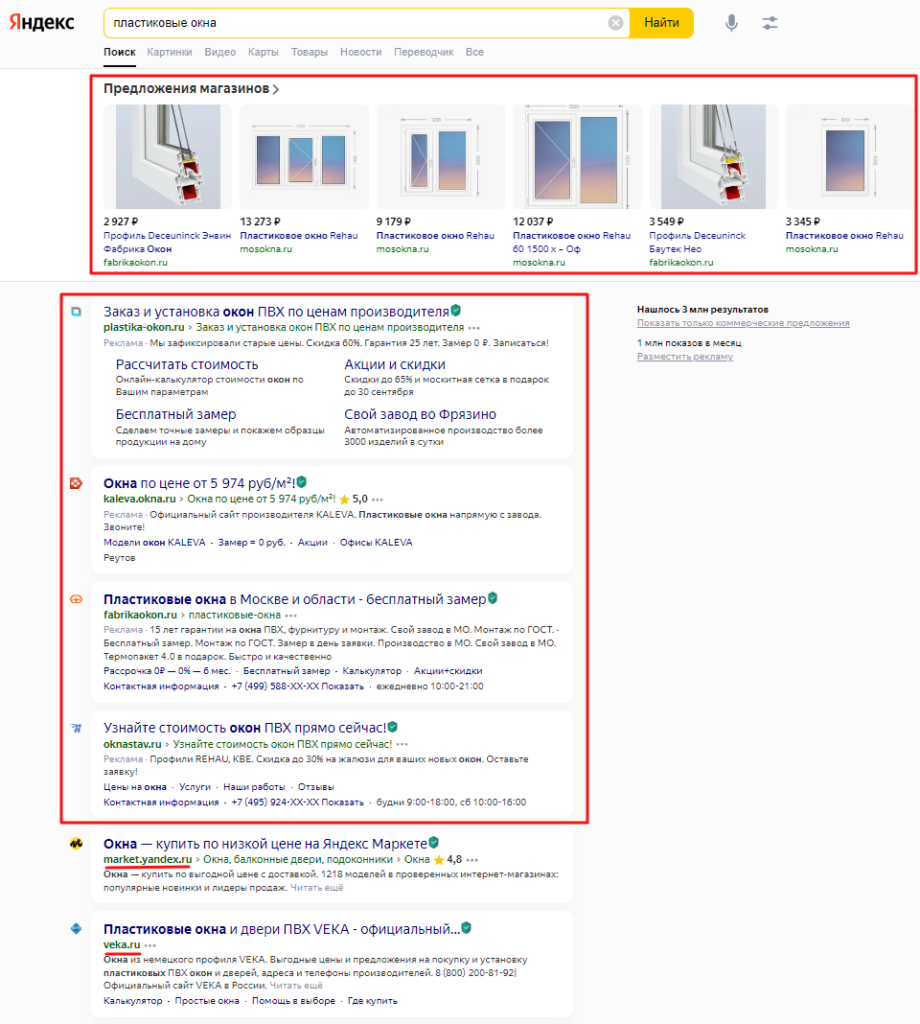The height and width of the screenshot is (1024, 920).
Task: Open Заказ и установка окон ПВХ title
Action: coord(276,312)
